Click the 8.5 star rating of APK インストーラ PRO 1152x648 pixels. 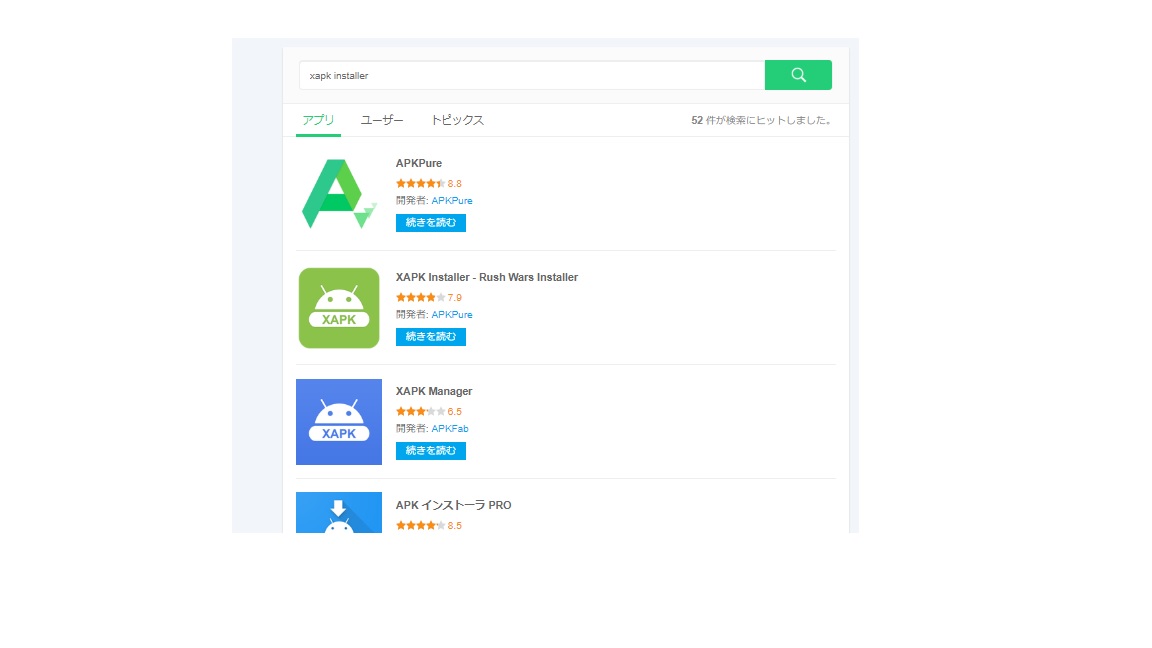429,525
